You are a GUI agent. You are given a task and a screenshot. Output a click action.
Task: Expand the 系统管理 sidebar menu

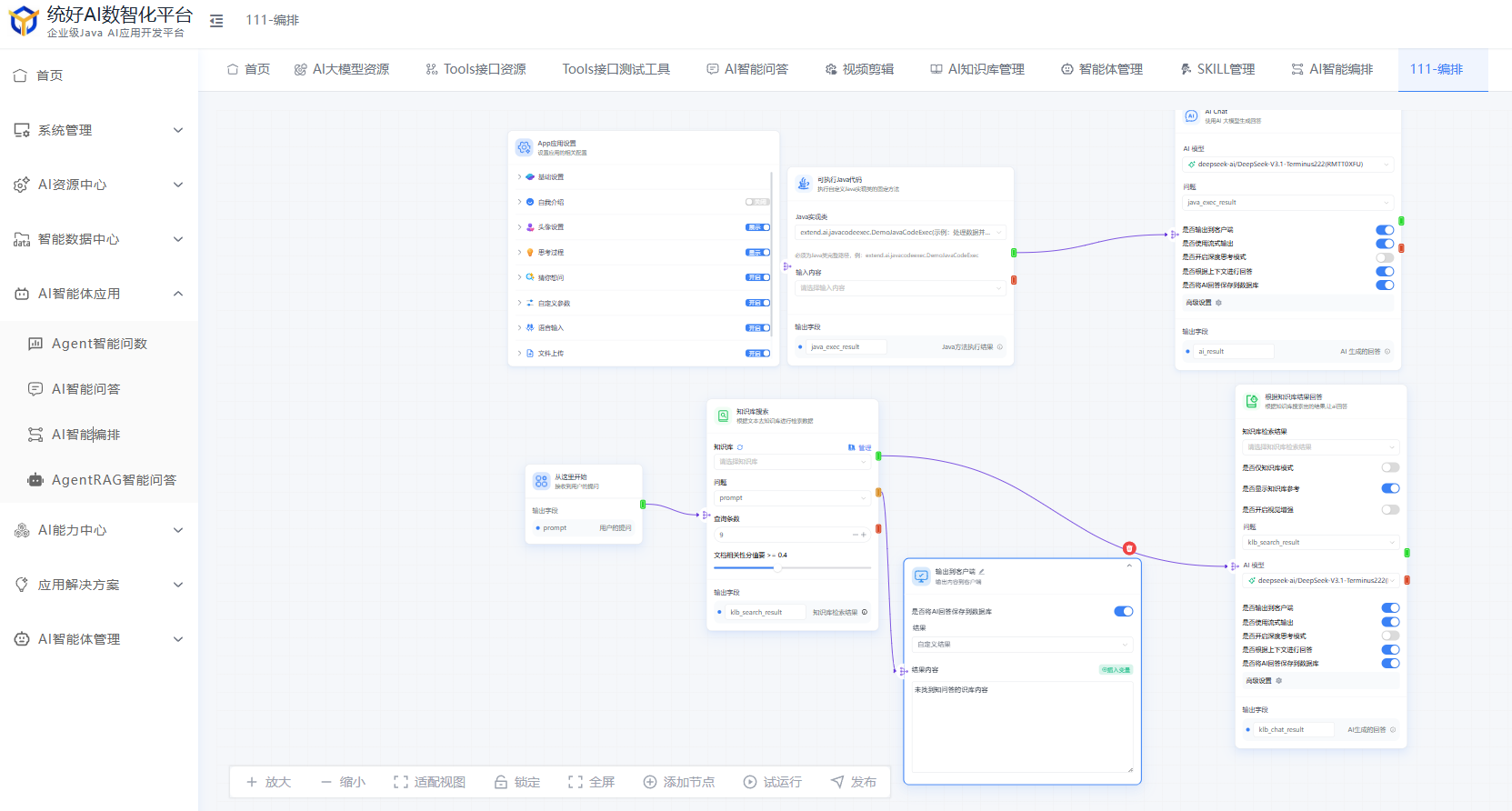click(98, 130)
